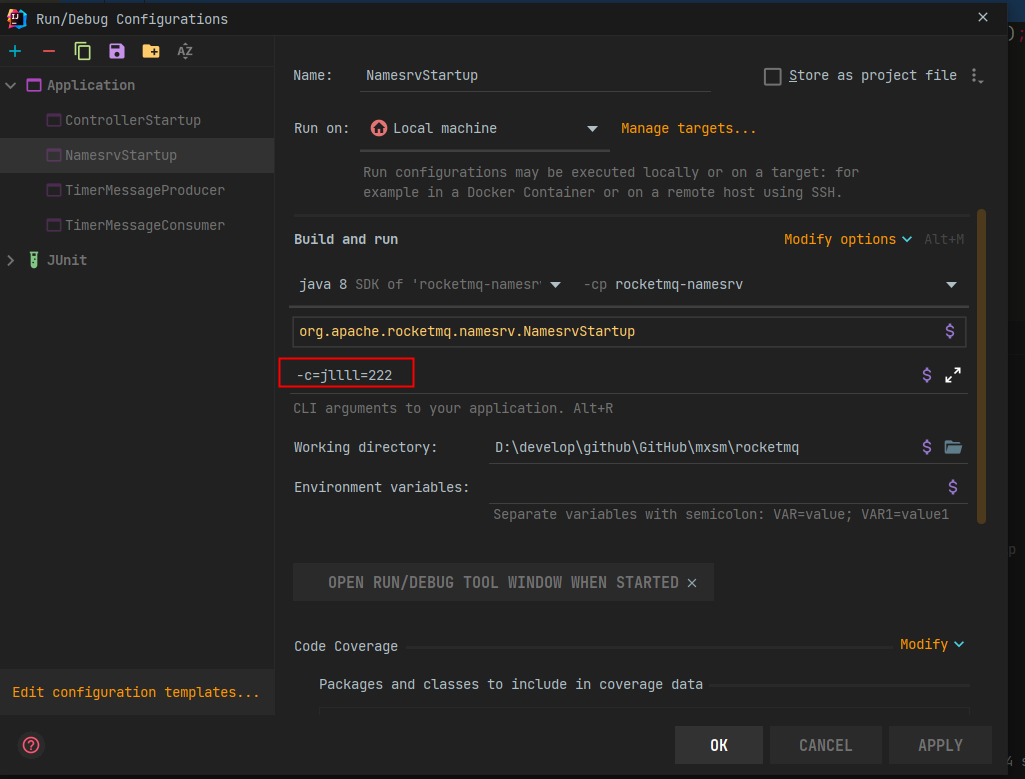Select the TimerMessageProducer configuration
Viewport: 1025px width, 779px height.
[137, 190]
